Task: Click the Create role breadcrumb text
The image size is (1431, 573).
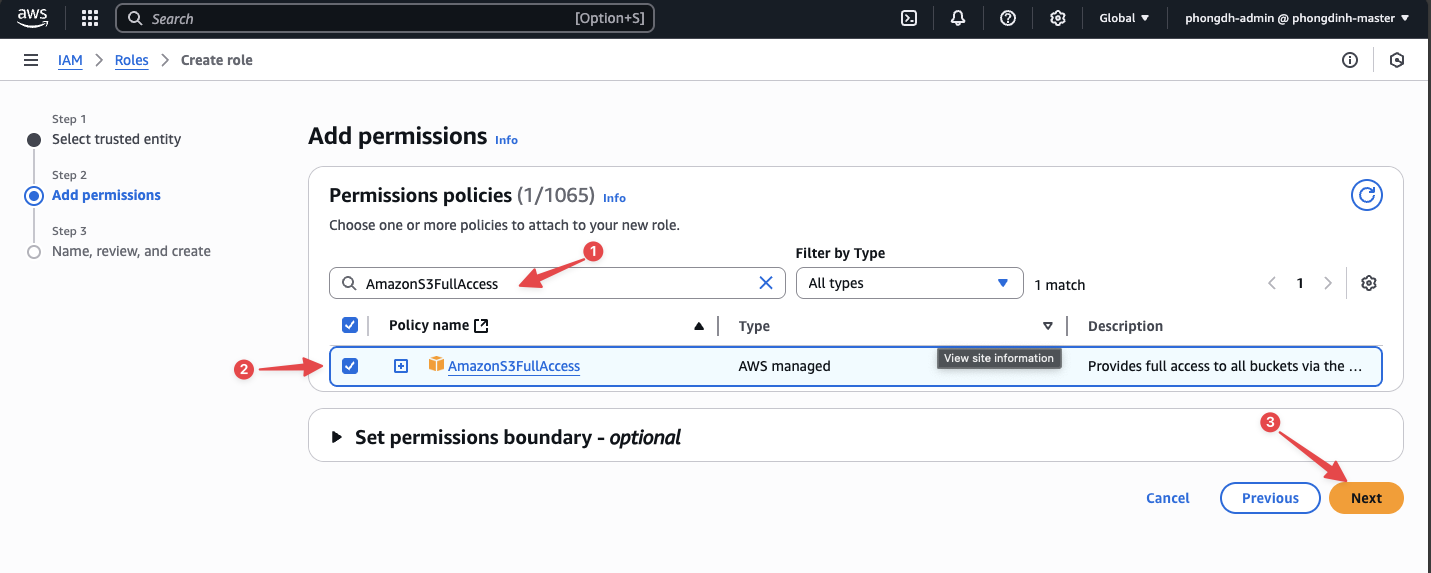Action: pos(217,60)
